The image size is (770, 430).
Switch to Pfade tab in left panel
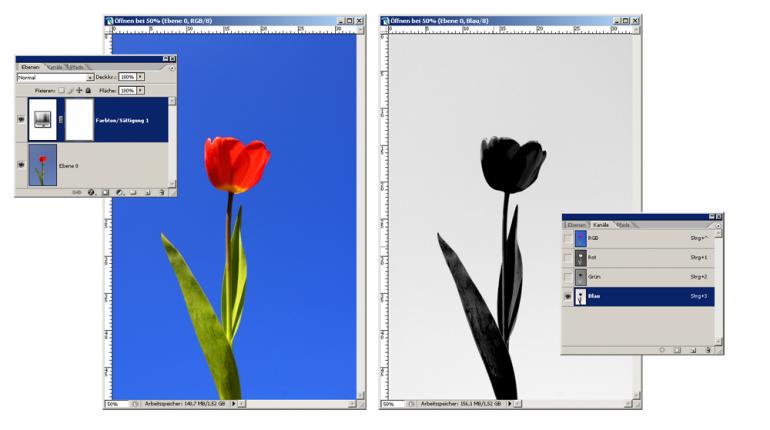76,67
